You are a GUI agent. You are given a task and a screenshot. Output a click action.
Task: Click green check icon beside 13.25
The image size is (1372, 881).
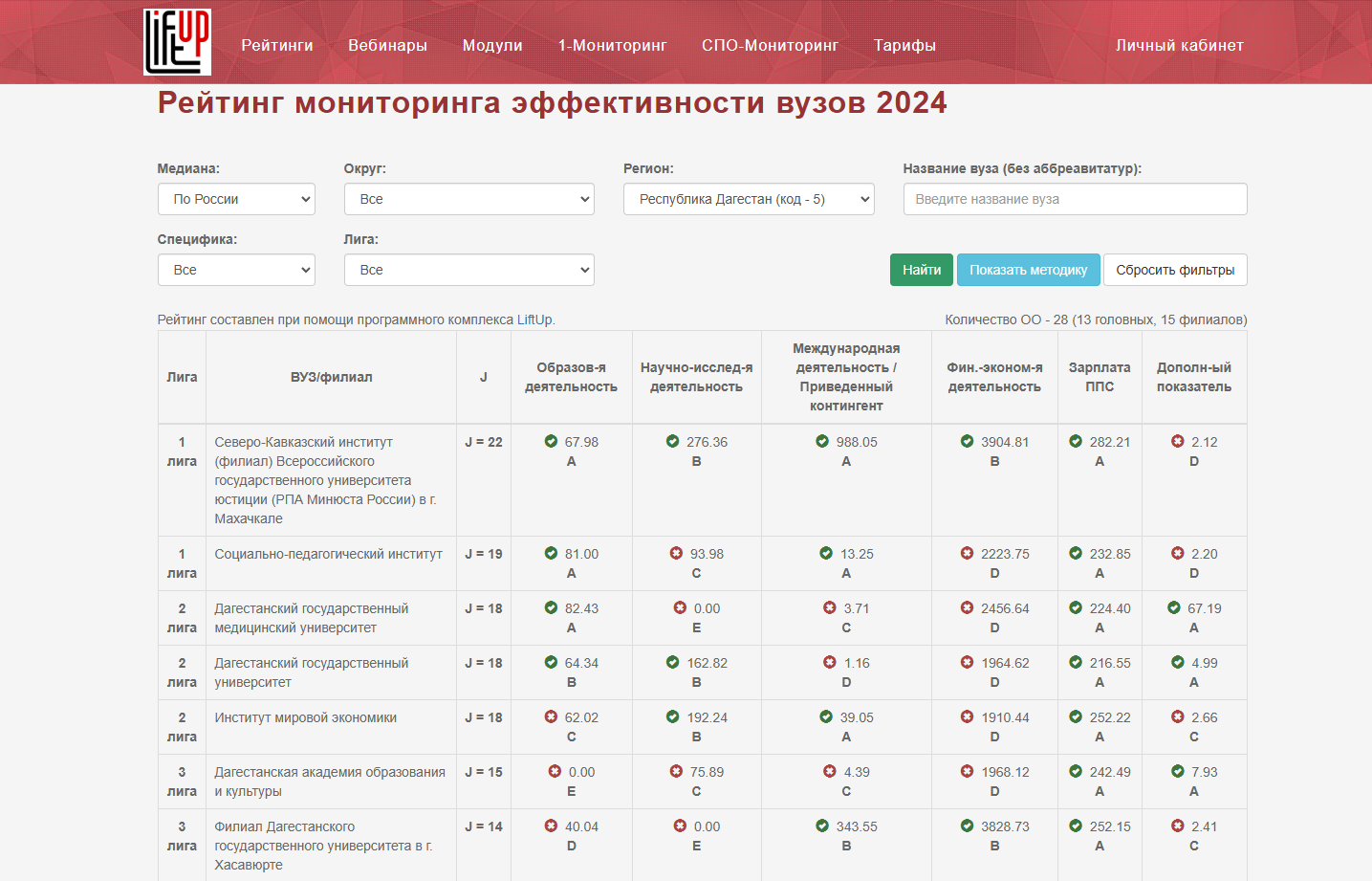pos(826,554)
